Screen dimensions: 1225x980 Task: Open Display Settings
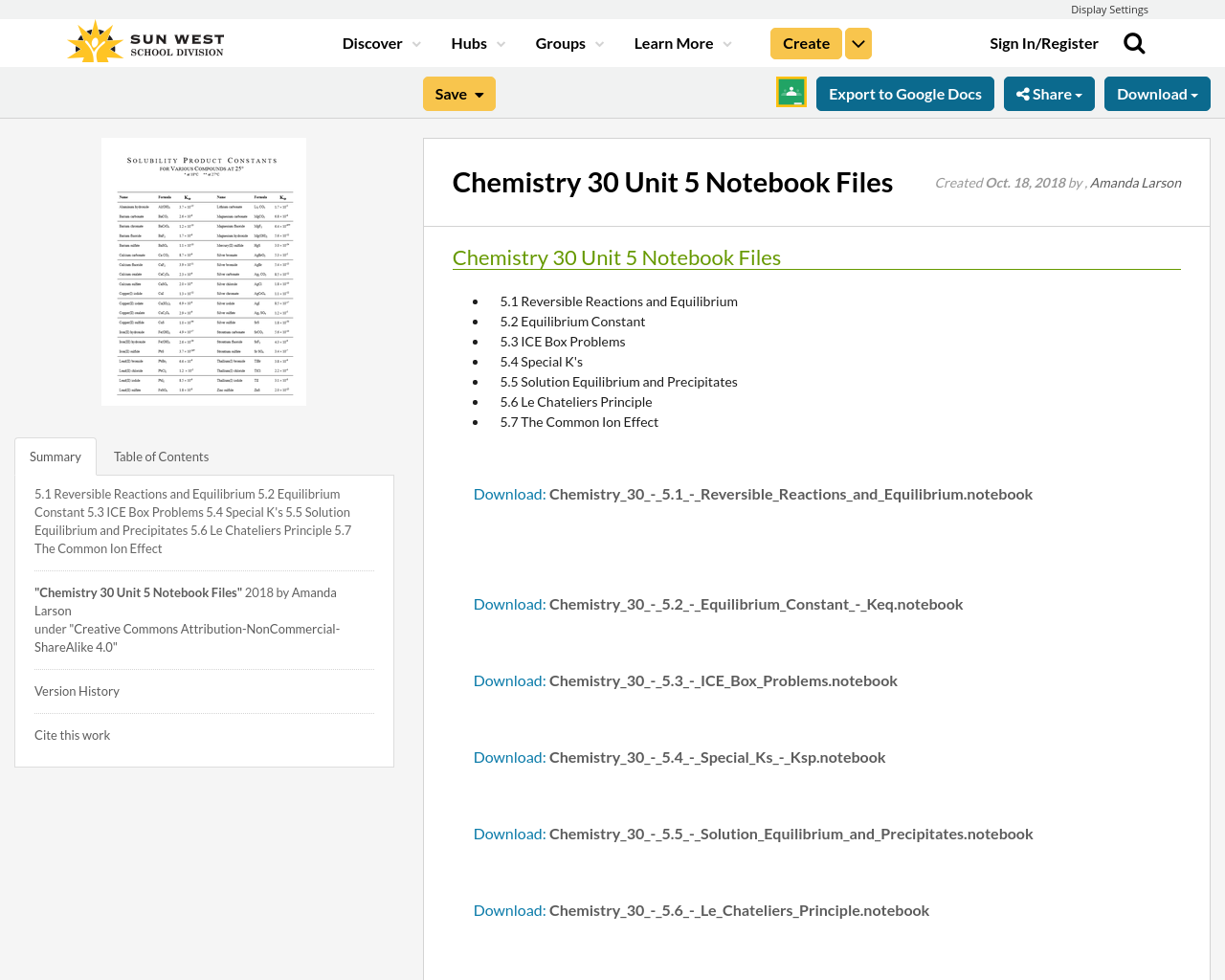pos(1109,10)
